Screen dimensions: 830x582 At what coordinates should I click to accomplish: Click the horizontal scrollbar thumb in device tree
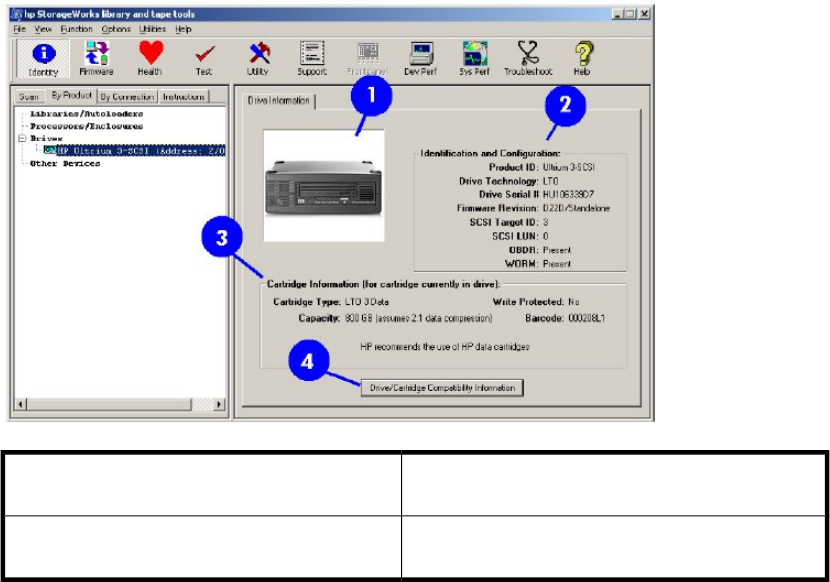coord(109,405)
